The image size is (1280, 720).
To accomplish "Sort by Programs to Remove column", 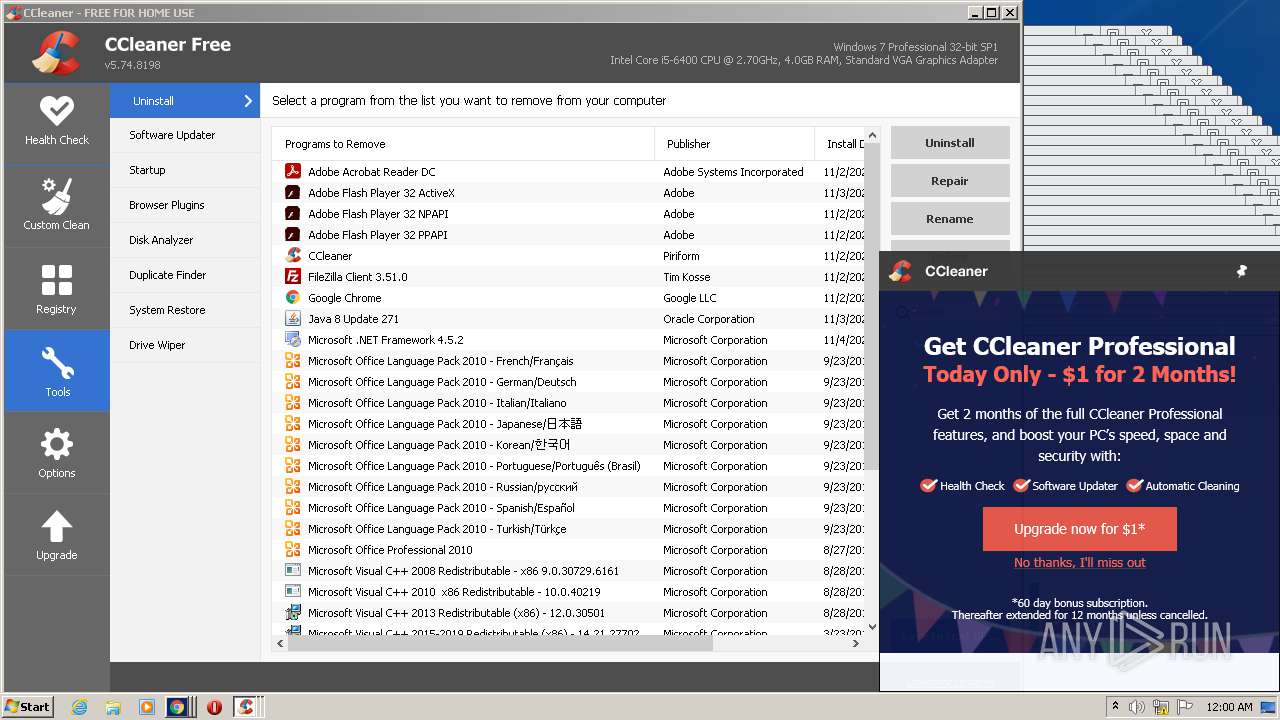I will [x=463, y=143].
